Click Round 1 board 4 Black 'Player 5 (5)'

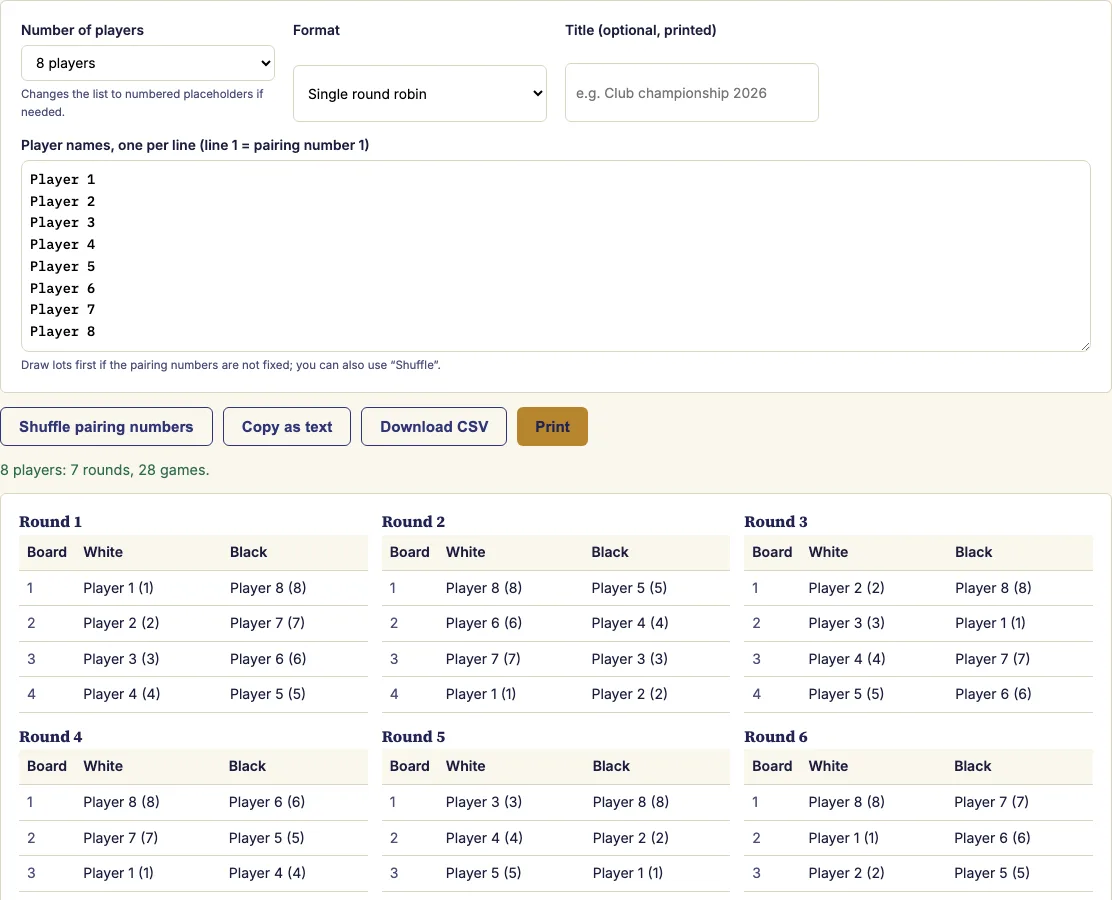[x=267, y=694]
